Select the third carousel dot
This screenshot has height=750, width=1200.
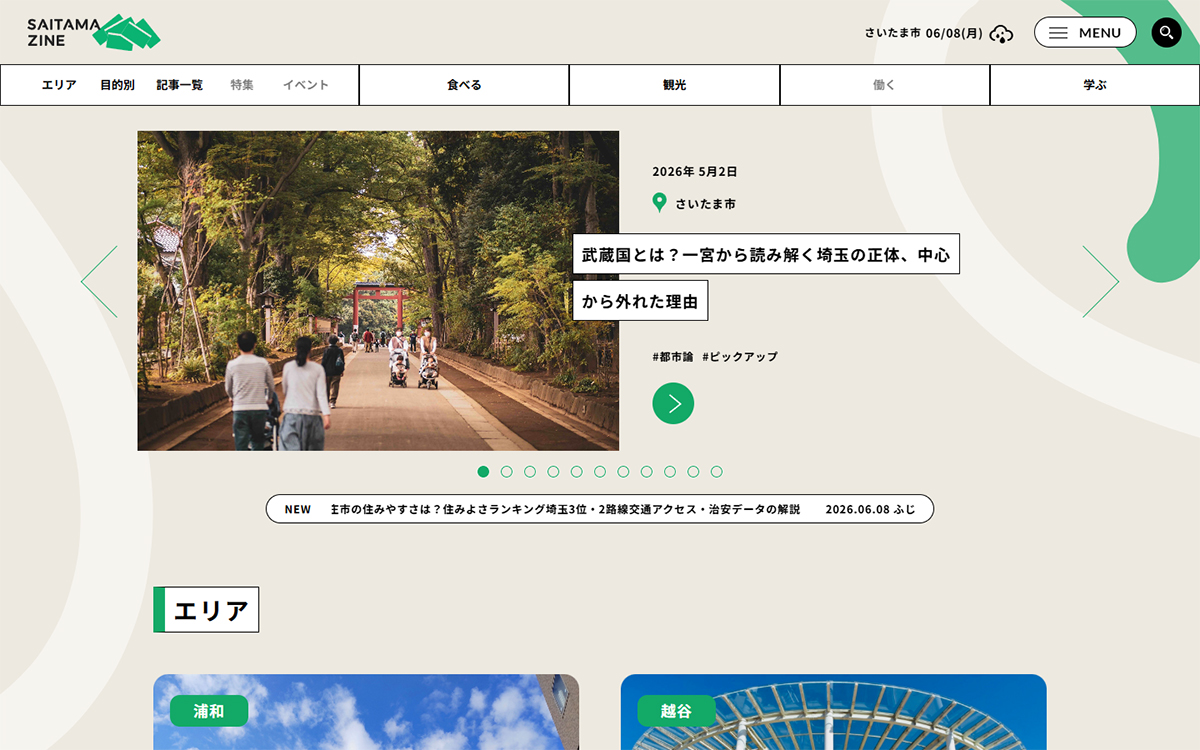tap(530, 472)
